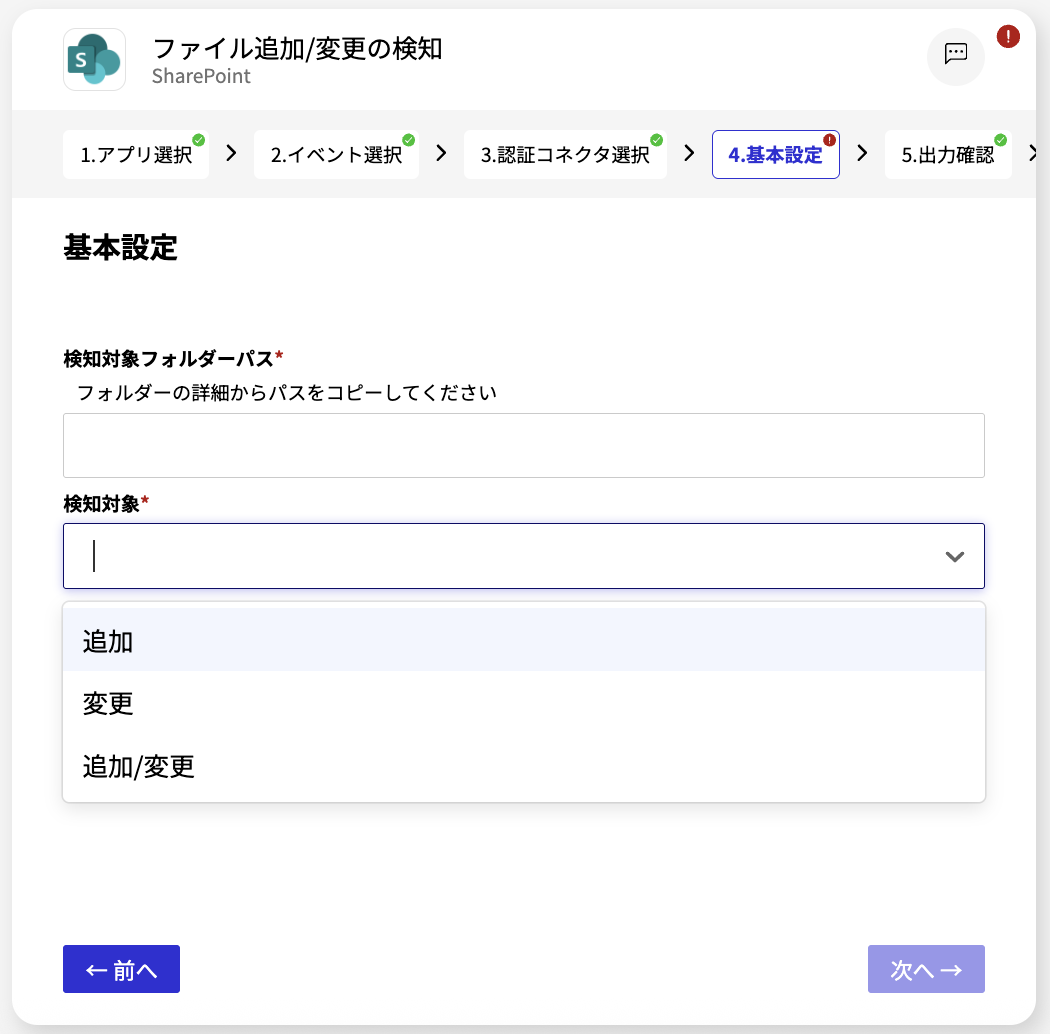Screen dimensions: 1050x1034
Task: Click the red error badge on 4.基本設定
Action: tap(830, 140)
